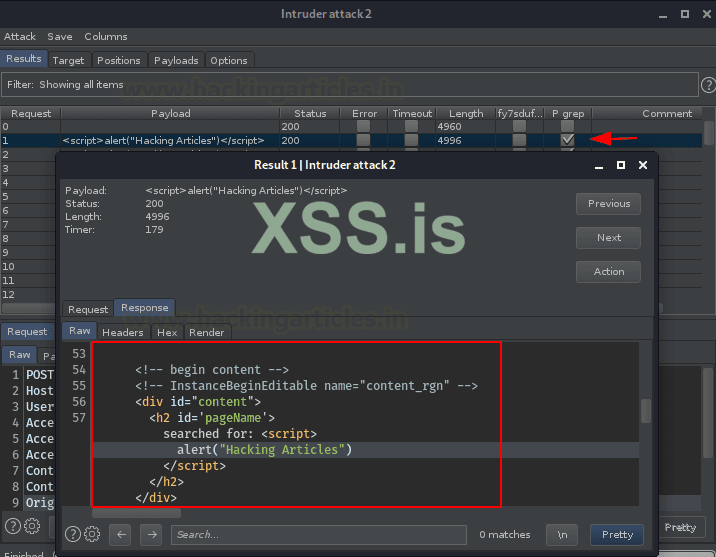The width and height of the screenshot is (716, 557).
Task: Uncheck P grep checkbox in request row 1
Action: (567, 140)
